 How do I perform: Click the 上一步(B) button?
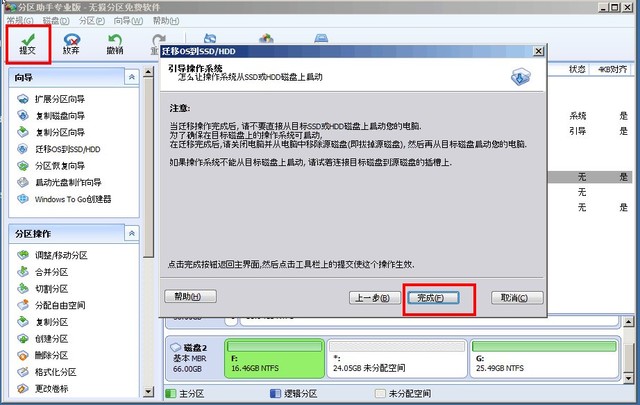coord(375,298)
